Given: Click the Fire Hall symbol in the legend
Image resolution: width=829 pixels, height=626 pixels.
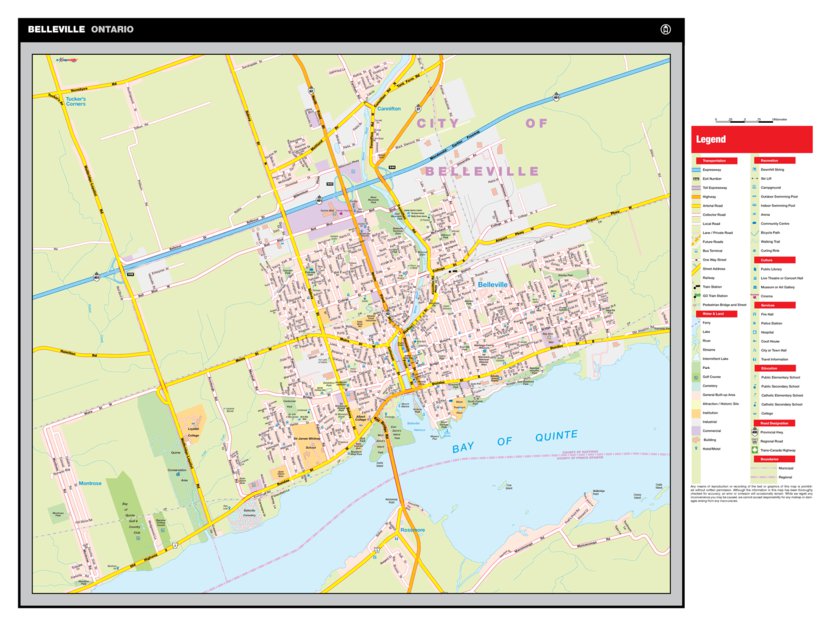Looking at the screenshot, I should tap(756, 312).
